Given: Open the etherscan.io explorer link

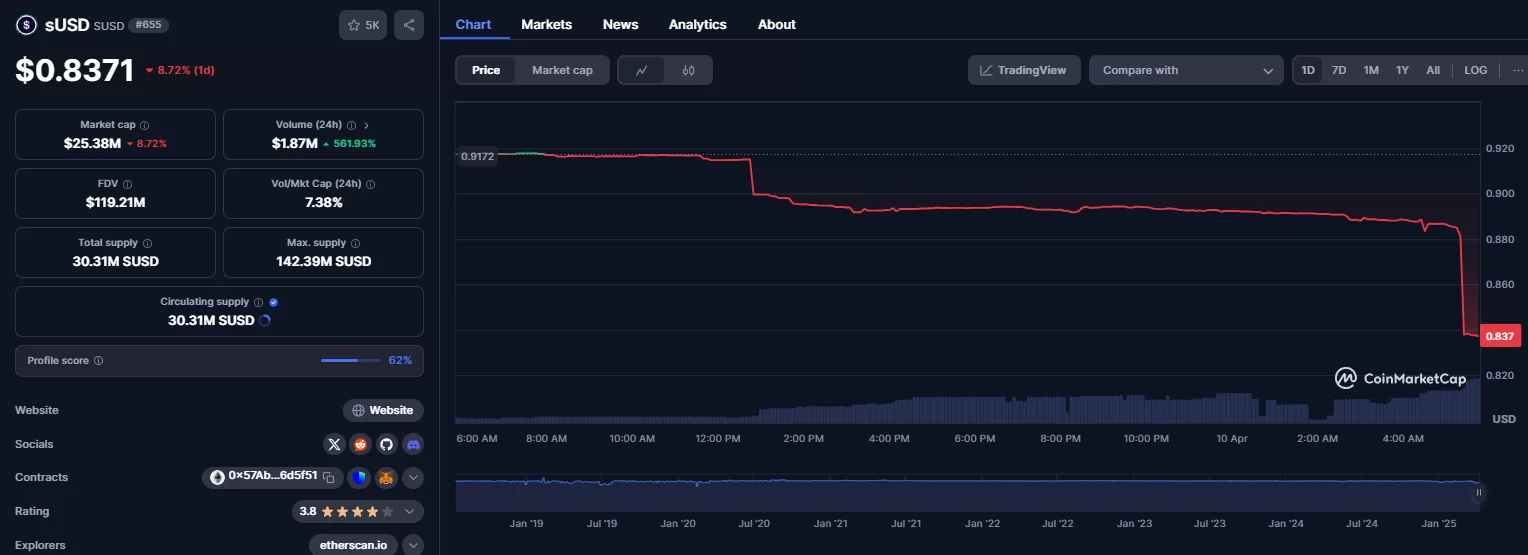Looking at the screenshot, I should [354, 545].
